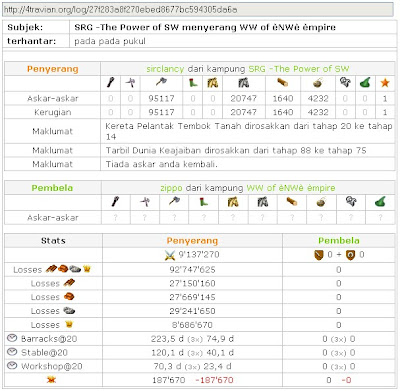This screenshot has width=400, height=391.
Task: Click the defender catapult icon
Action: [x=321, y=202]
